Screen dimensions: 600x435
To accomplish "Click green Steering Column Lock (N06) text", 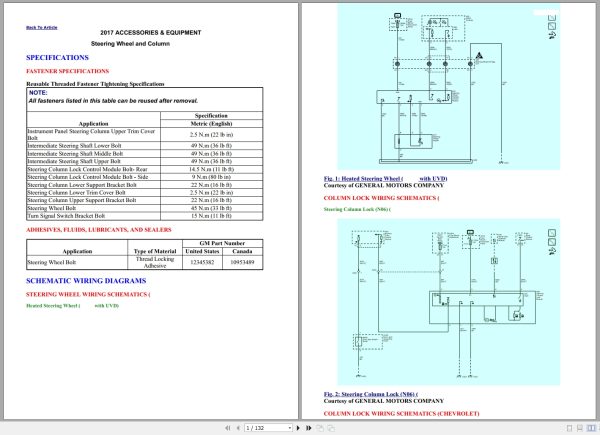I will (x=357, y=209).
